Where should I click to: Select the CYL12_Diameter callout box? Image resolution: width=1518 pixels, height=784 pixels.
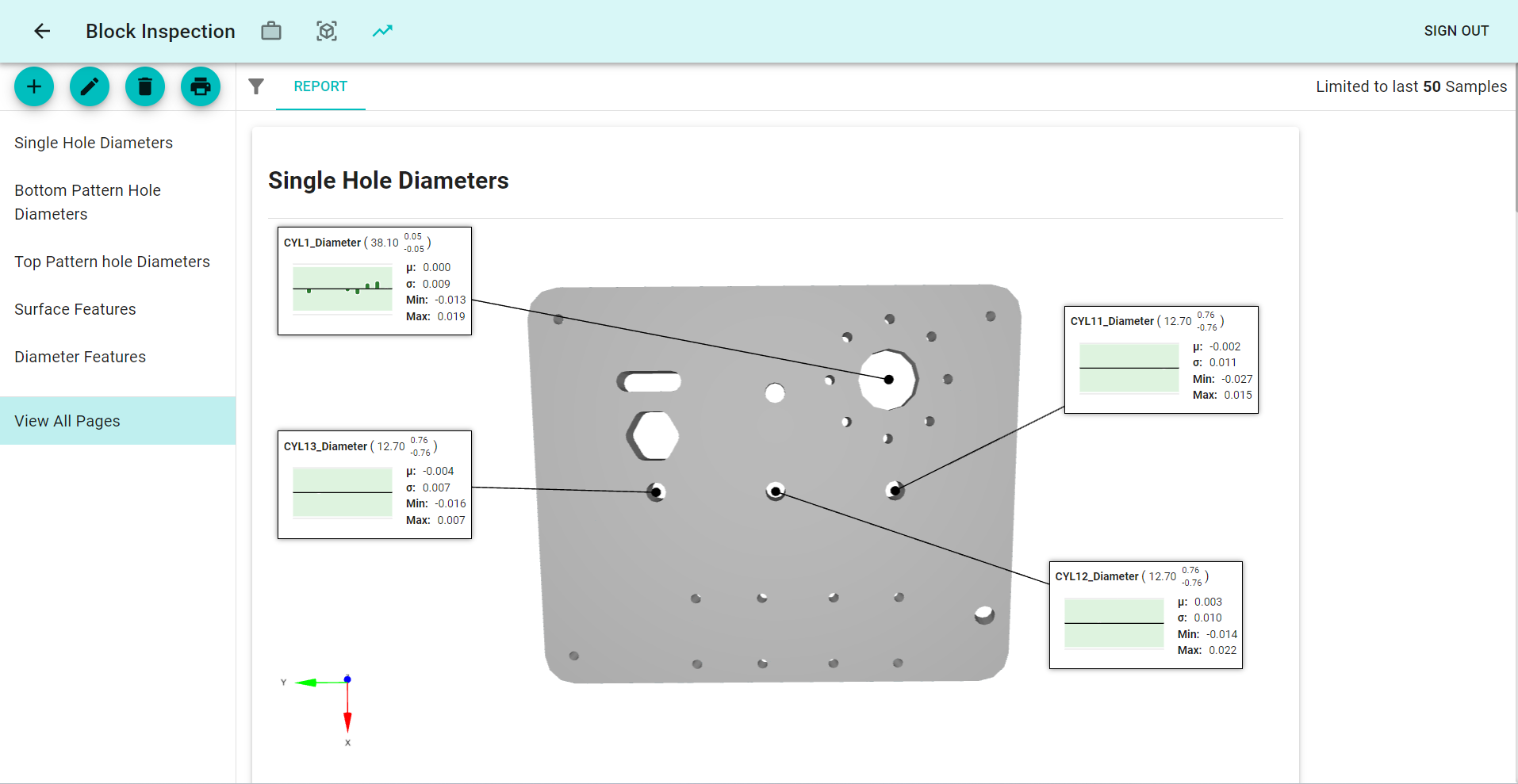(x=1145, y=615)
